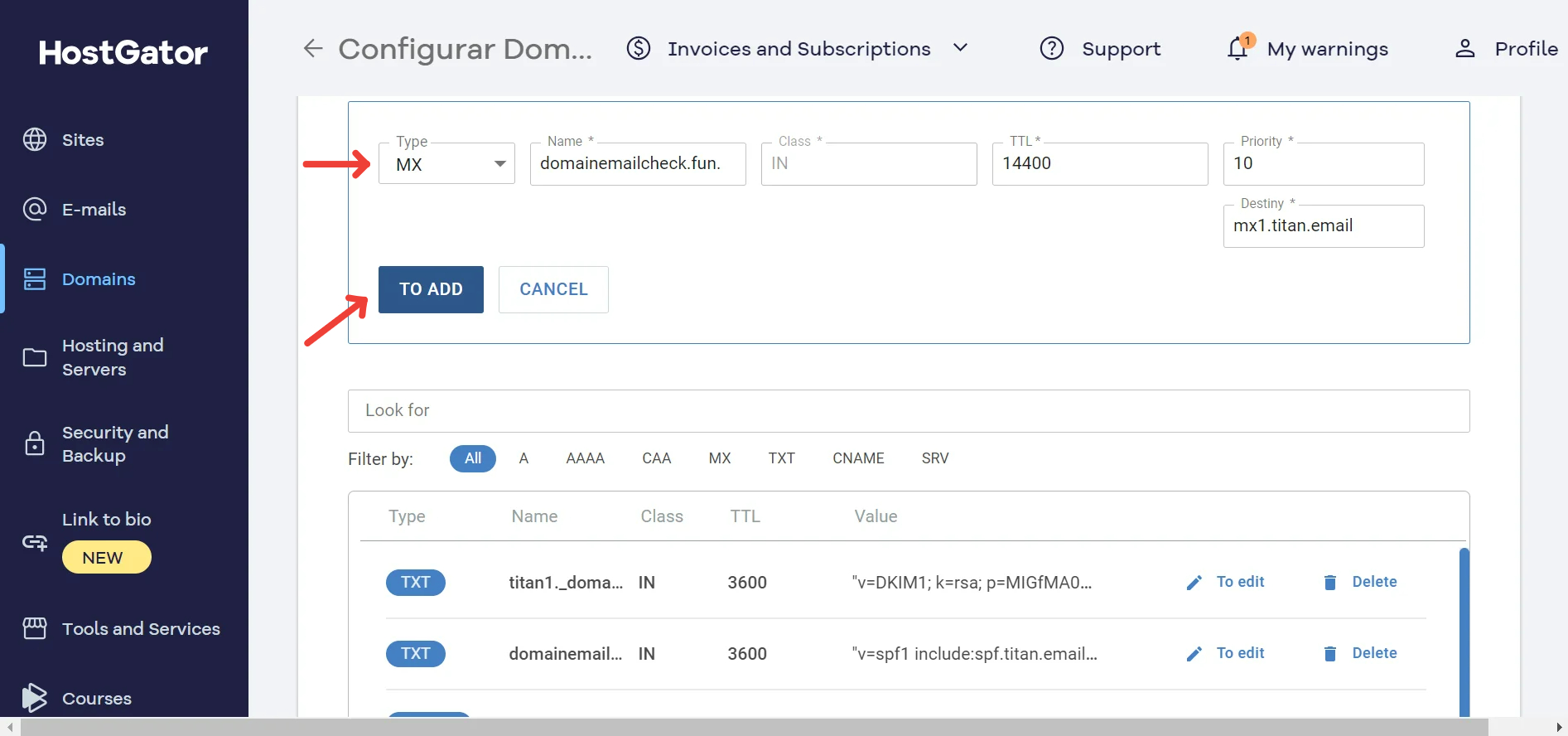Click the NEW badge
The width and height of the screenshot is (1568, 736).
[107, 557]
